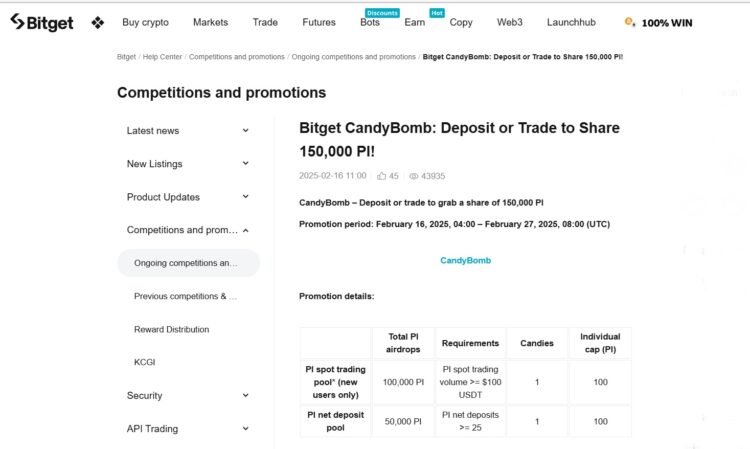Image resolution: width=750 pixels, height=449 pixels.
Task: Click PI net deposits >= 25 cell
Action: pos(470,421)
